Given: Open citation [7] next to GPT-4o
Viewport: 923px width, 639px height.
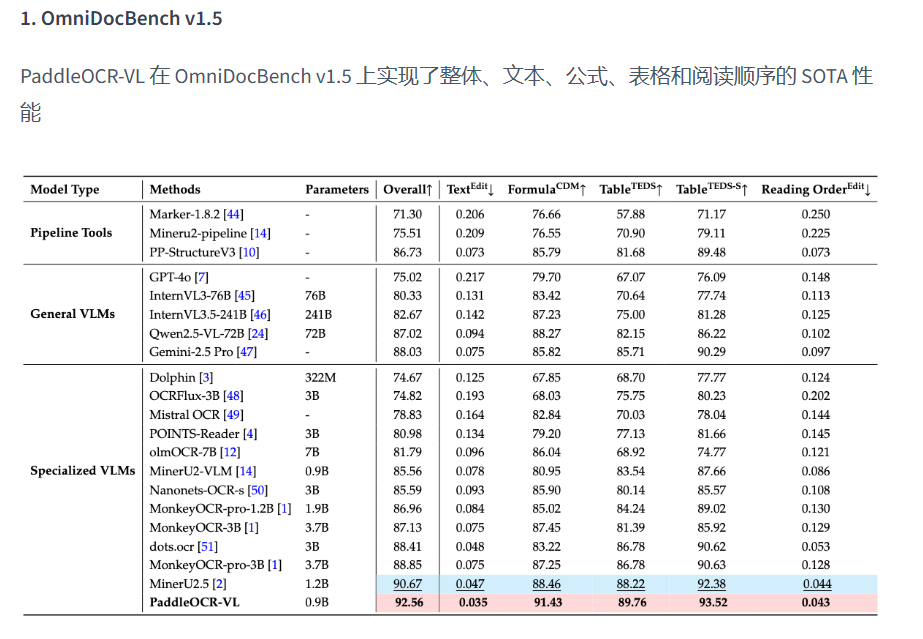Looking at the screenshot, I should 201,277.
